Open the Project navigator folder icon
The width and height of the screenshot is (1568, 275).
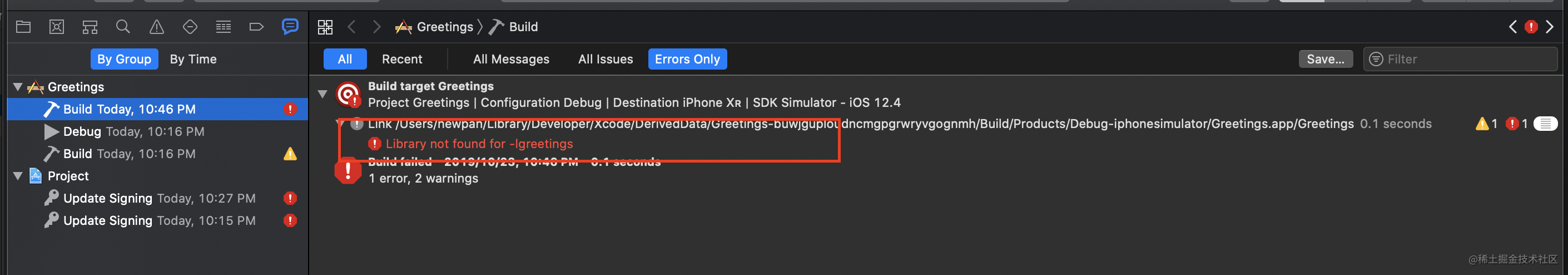pos(23,27)
